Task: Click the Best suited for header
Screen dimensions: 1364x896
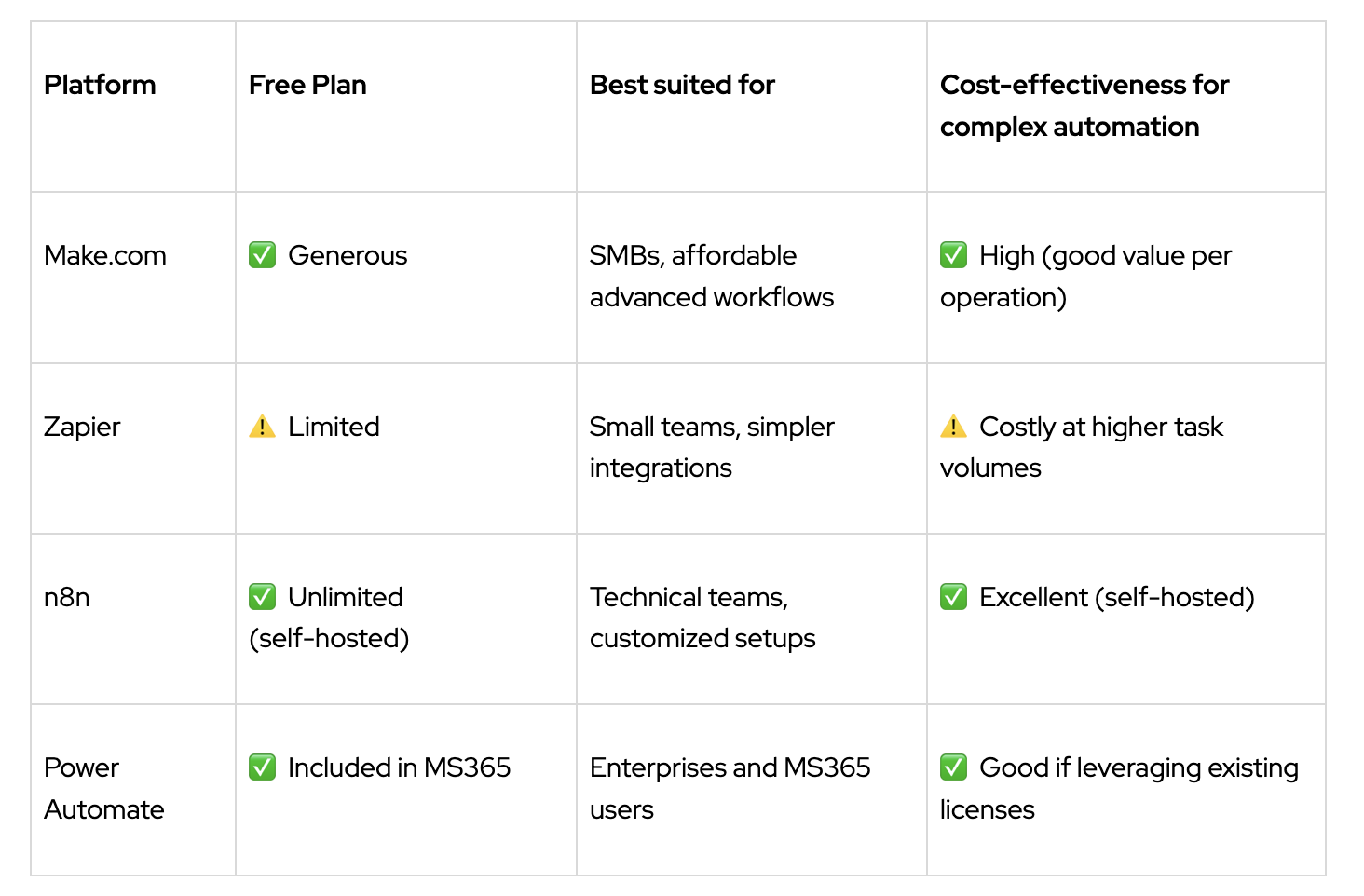Action: 682,85
